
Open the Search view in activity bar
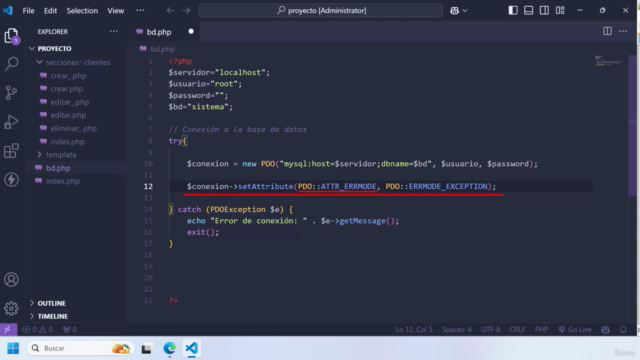pos(11,64)
